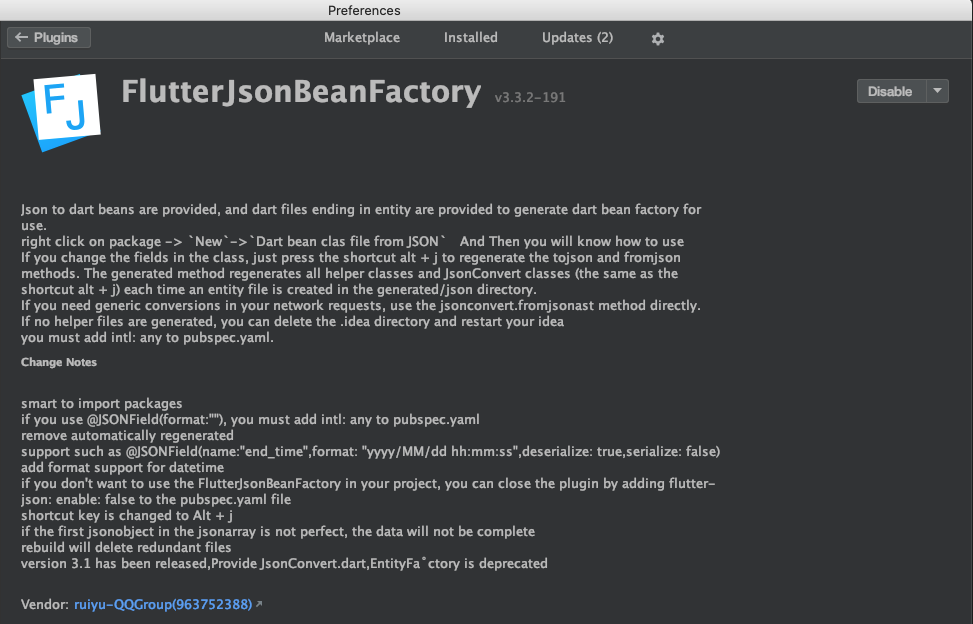Disable the FlutterJsonBeanFactory plugin

pos(891,91)
